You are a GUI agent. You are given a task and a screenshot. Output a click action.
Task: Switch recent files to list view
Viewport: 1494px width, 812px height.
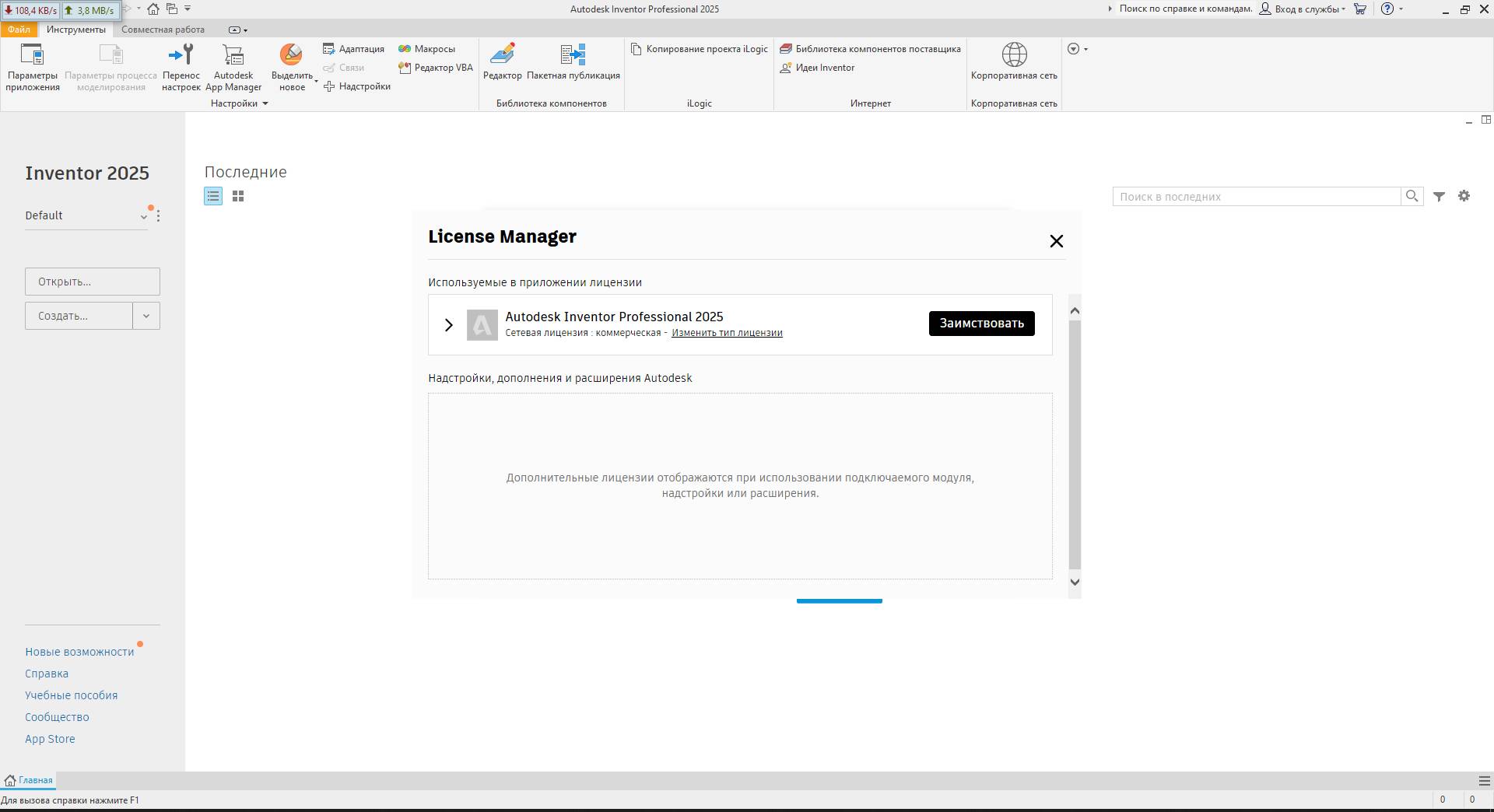click(213, 197)
